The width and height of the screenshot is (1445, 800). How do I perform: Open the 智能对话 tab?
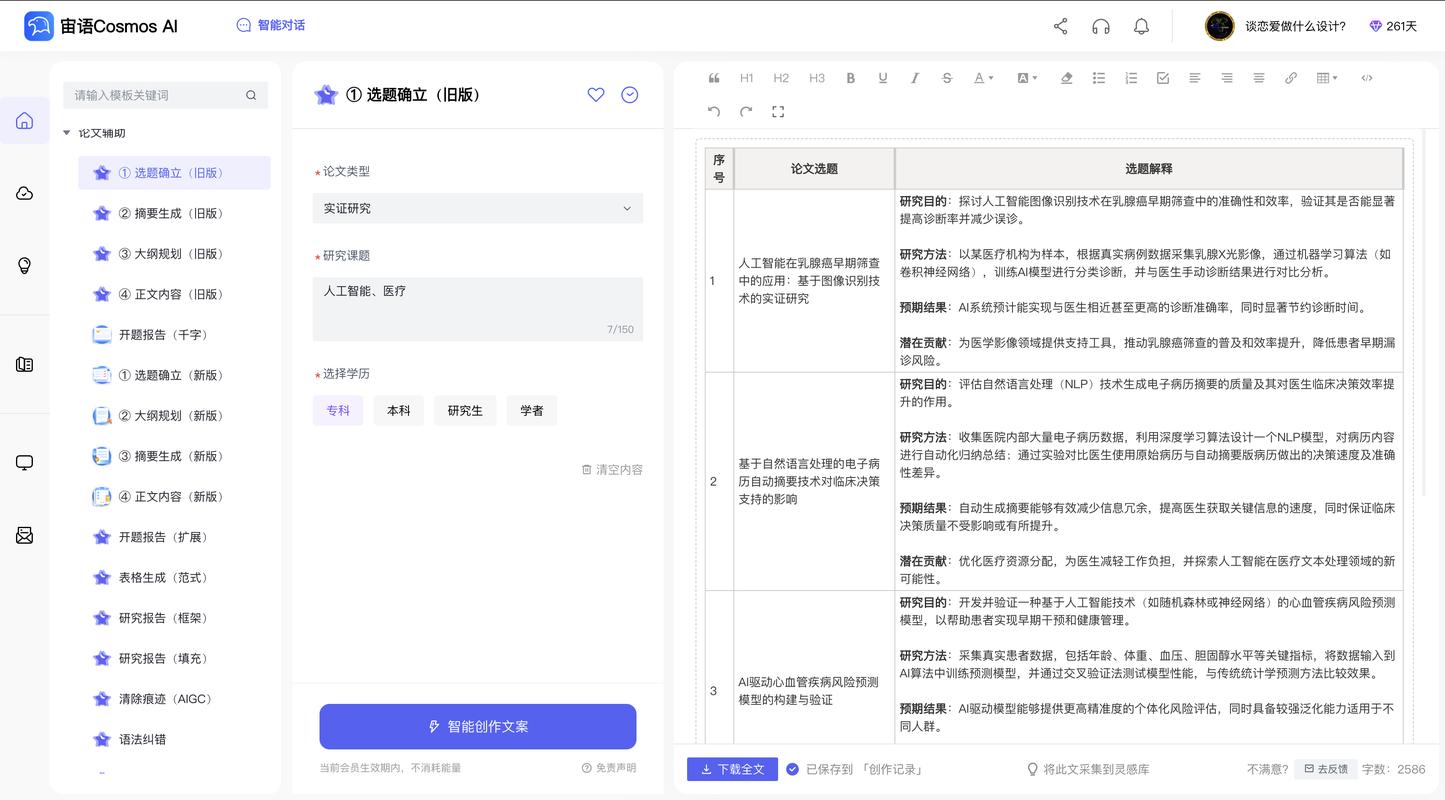[x=271, y=25]
